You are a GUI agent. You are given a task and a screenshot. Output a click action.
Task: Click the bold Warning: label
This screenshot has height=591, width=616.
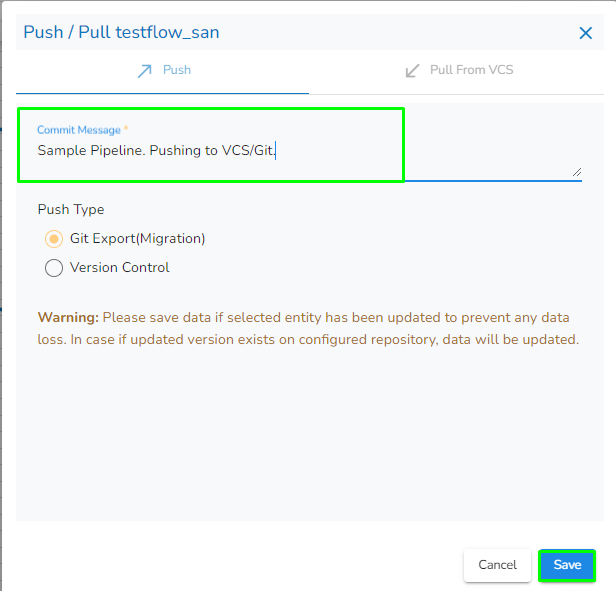pyautogui.click(x=68, y=318)
